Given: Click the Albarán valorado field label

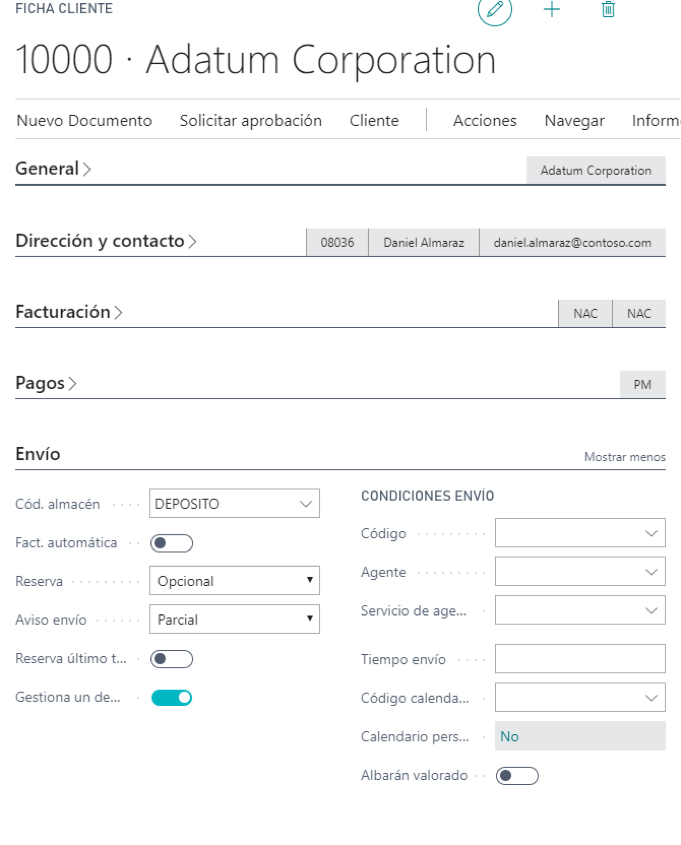Looking at the screenshot, I should (x=414, y=775).
